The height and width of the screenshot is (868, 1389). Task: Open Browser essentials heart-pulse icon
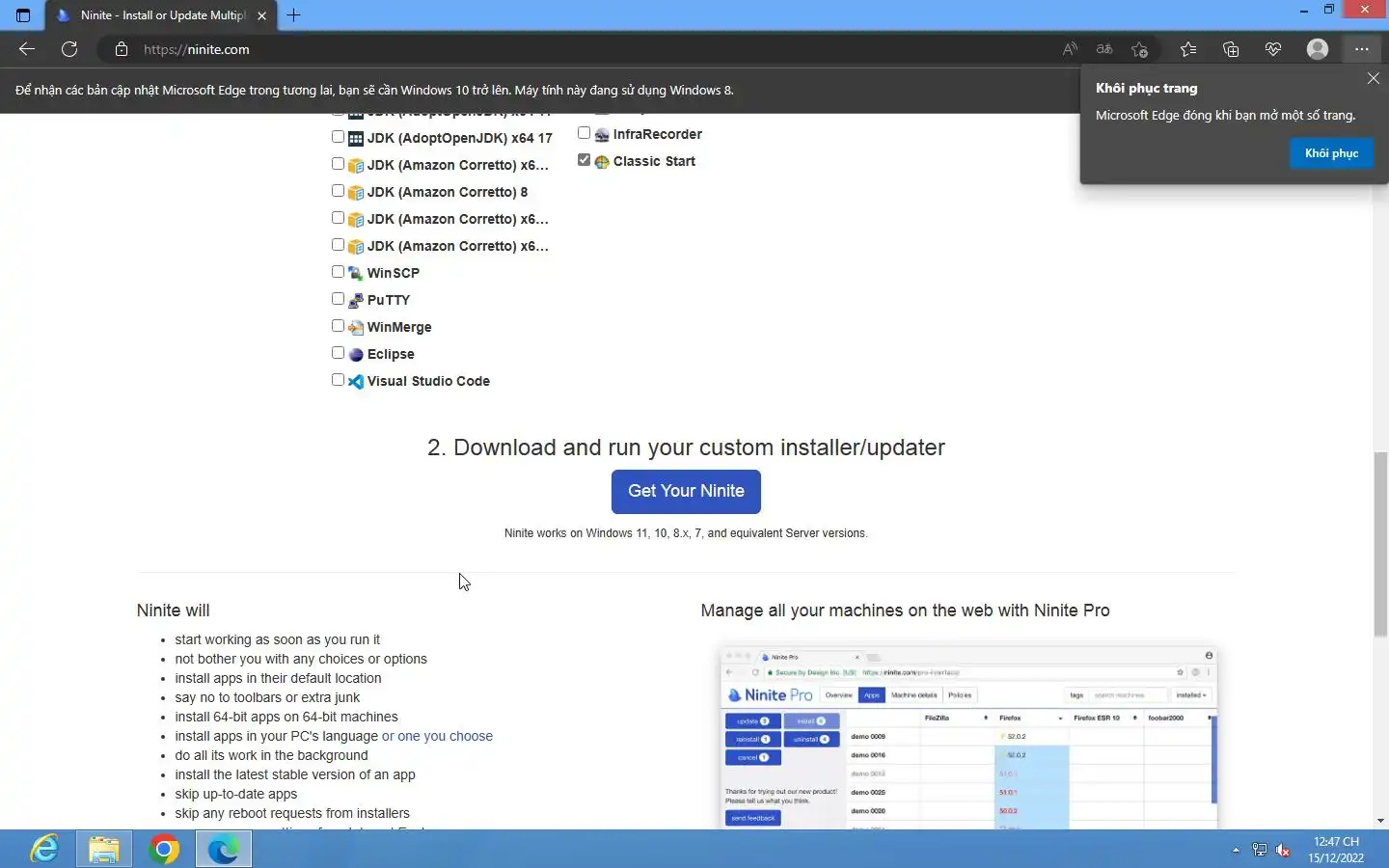(x=1273, y=49)
